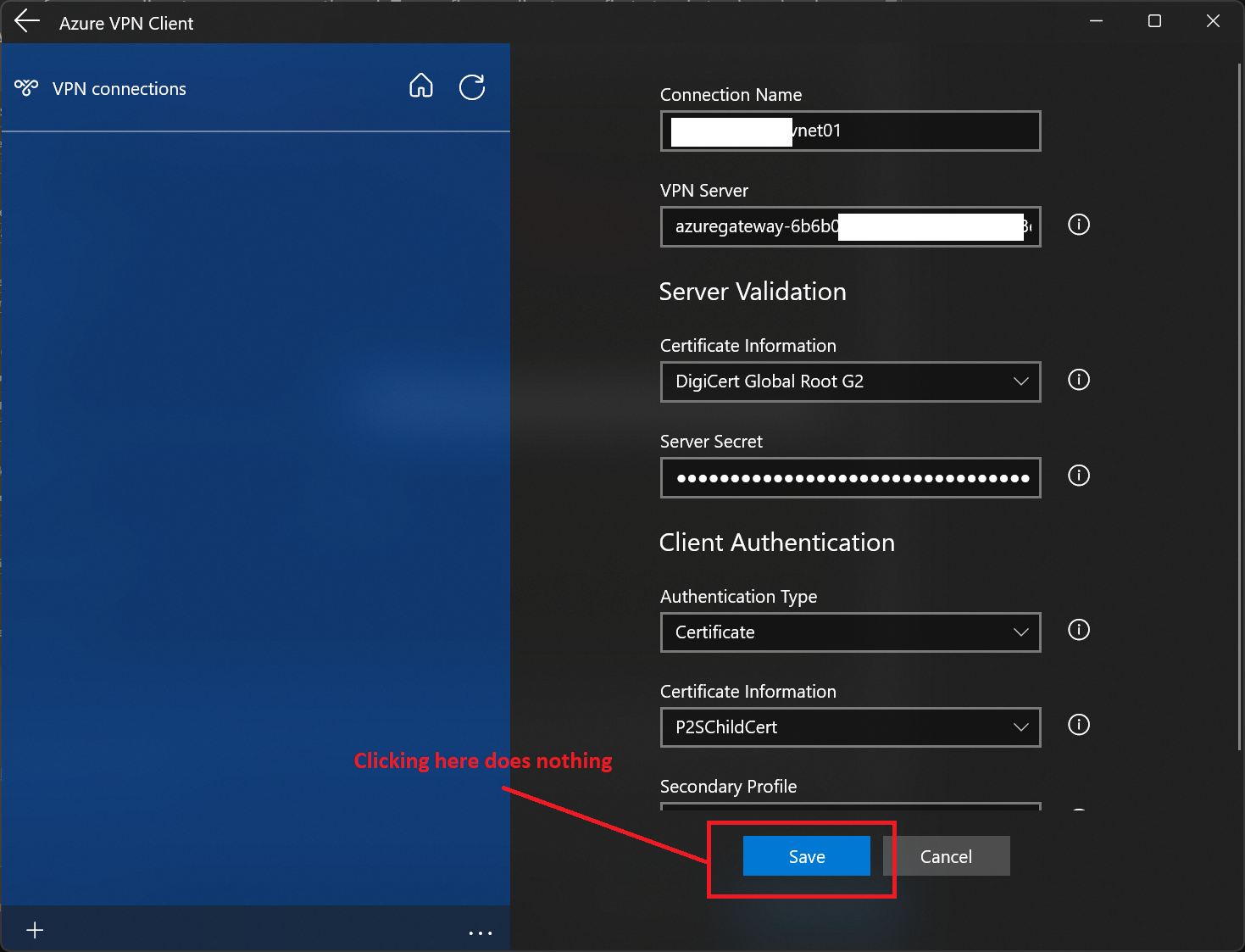
Task: Edit the VPN Server address field
Action: 850,226
